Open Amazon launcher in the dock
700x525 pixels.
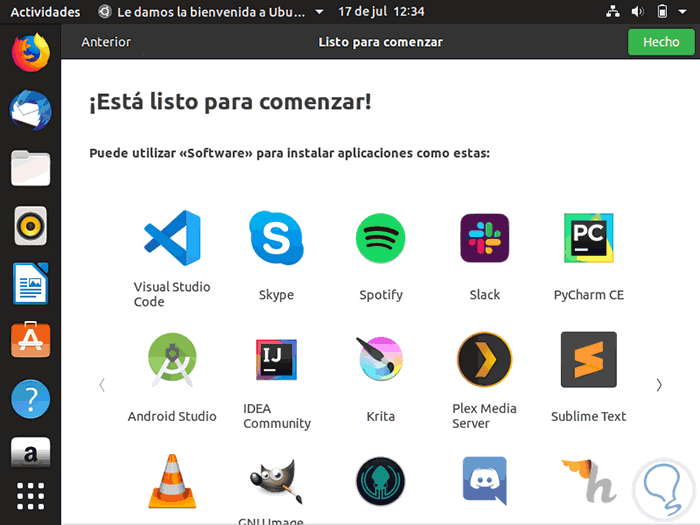31,453
